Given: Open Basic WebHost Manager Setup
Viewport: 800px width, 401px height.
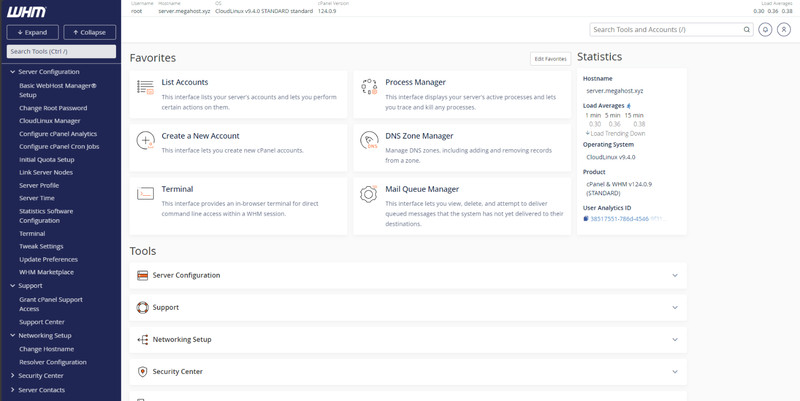Looking at the screenshot, I should tap(58, 90).
